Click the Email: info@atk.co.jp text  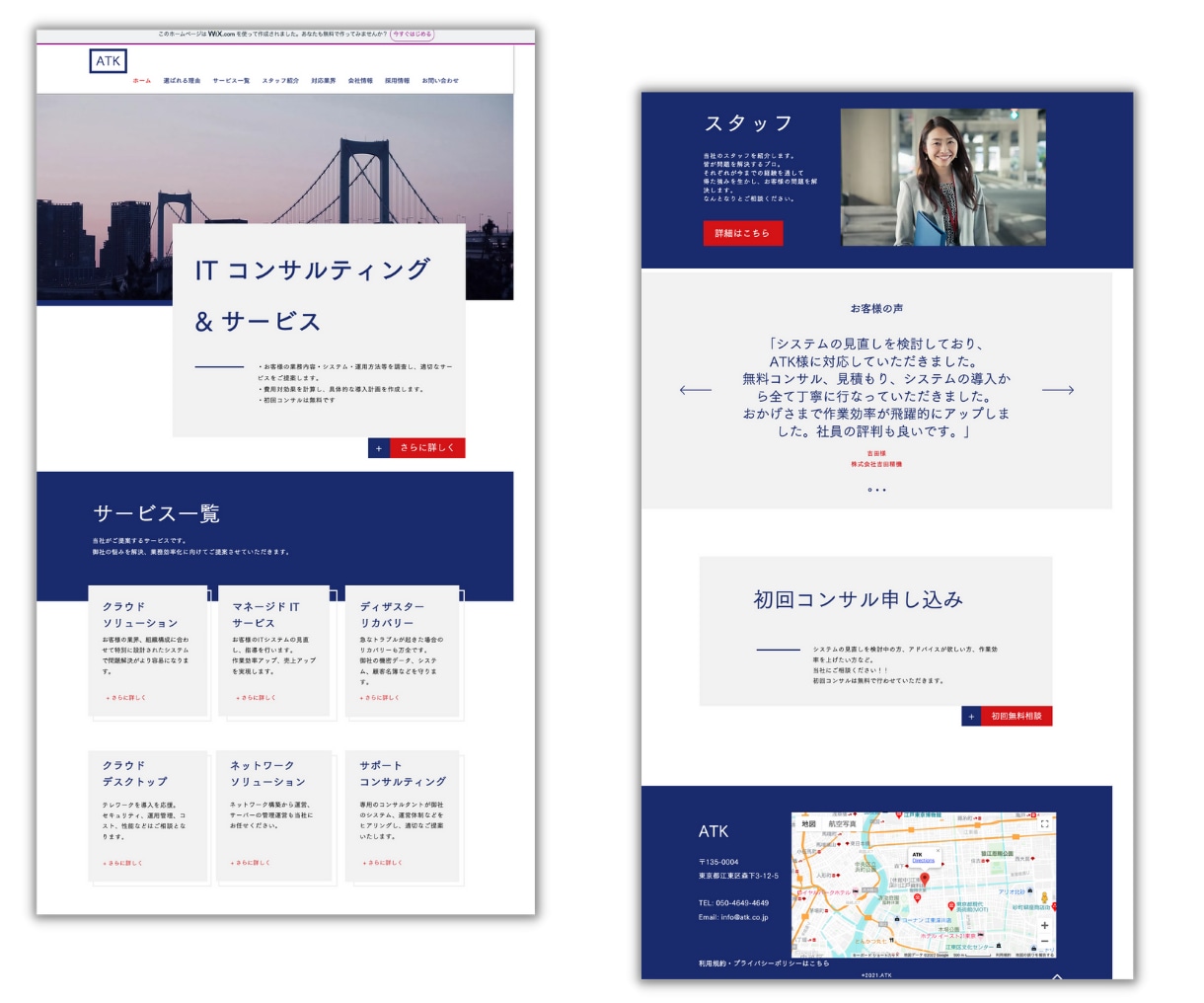(x=733, y=918)
